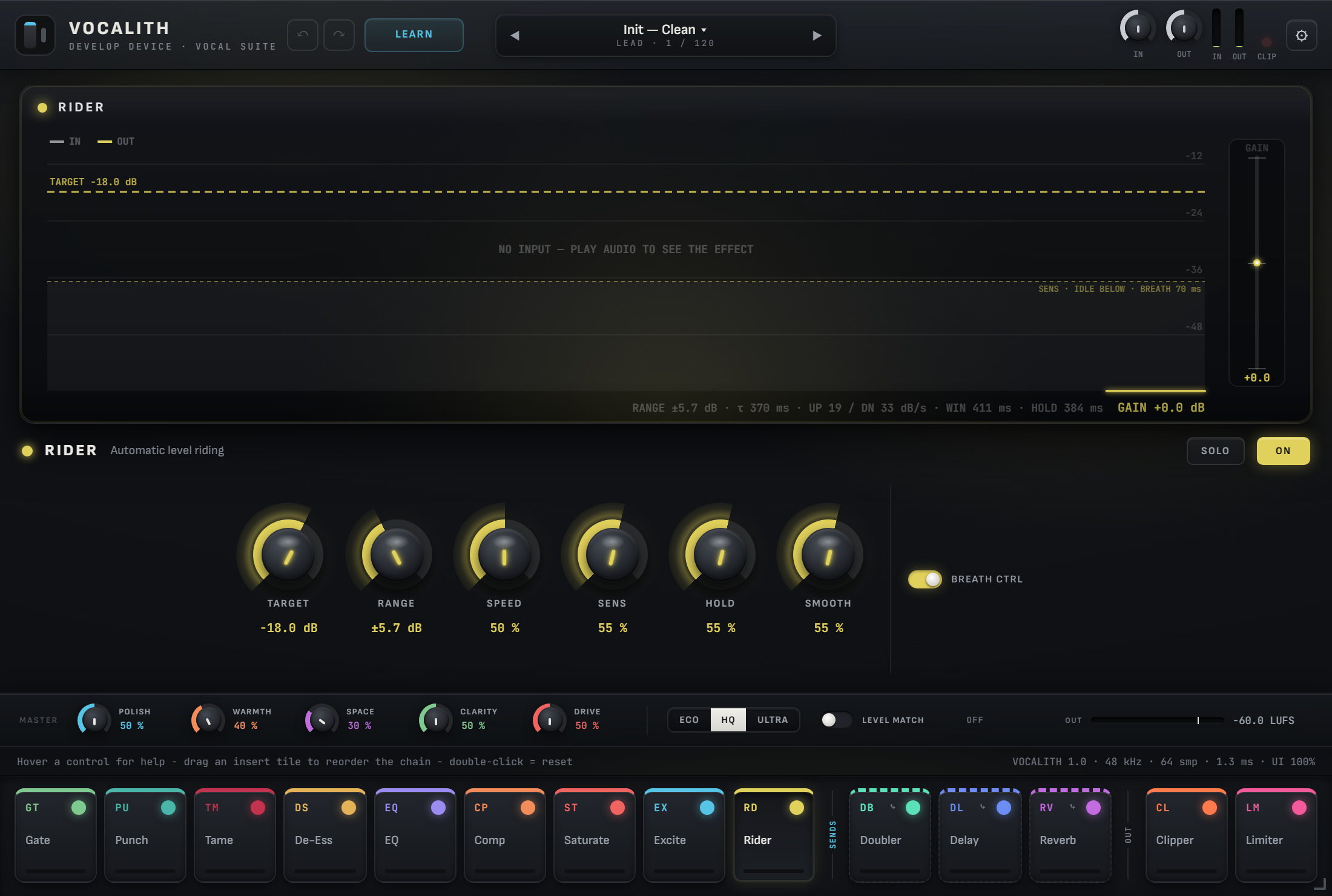
Task: Click the SOLO button
Action: tap(1215, 451)
